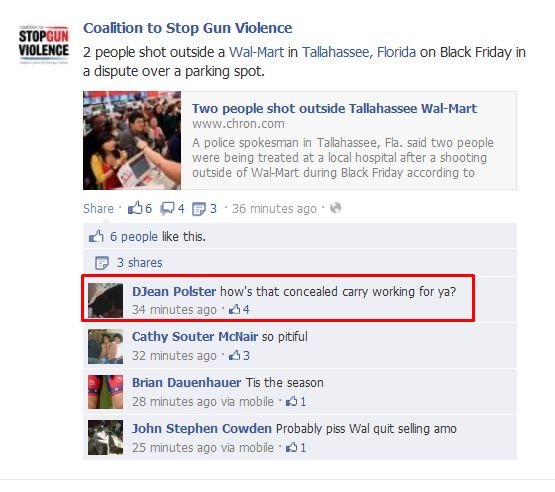The image size is (555, 492).
Task: Like DJean Polster's comment thumbs-up icon
Action: coord(234,310)
